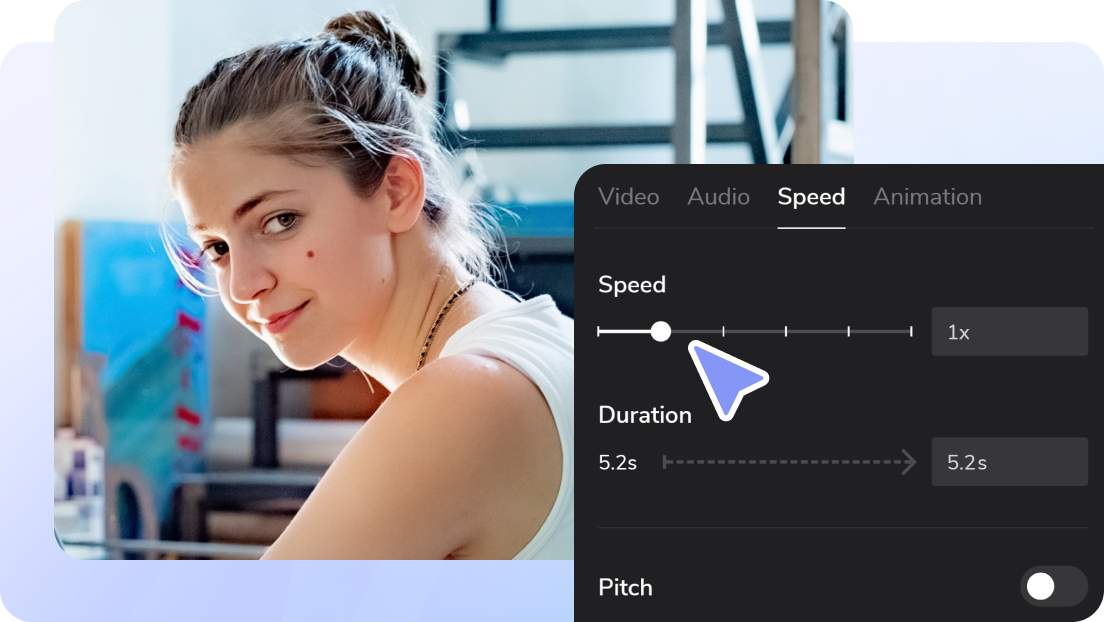Click the Pitch label

point(625,587)
